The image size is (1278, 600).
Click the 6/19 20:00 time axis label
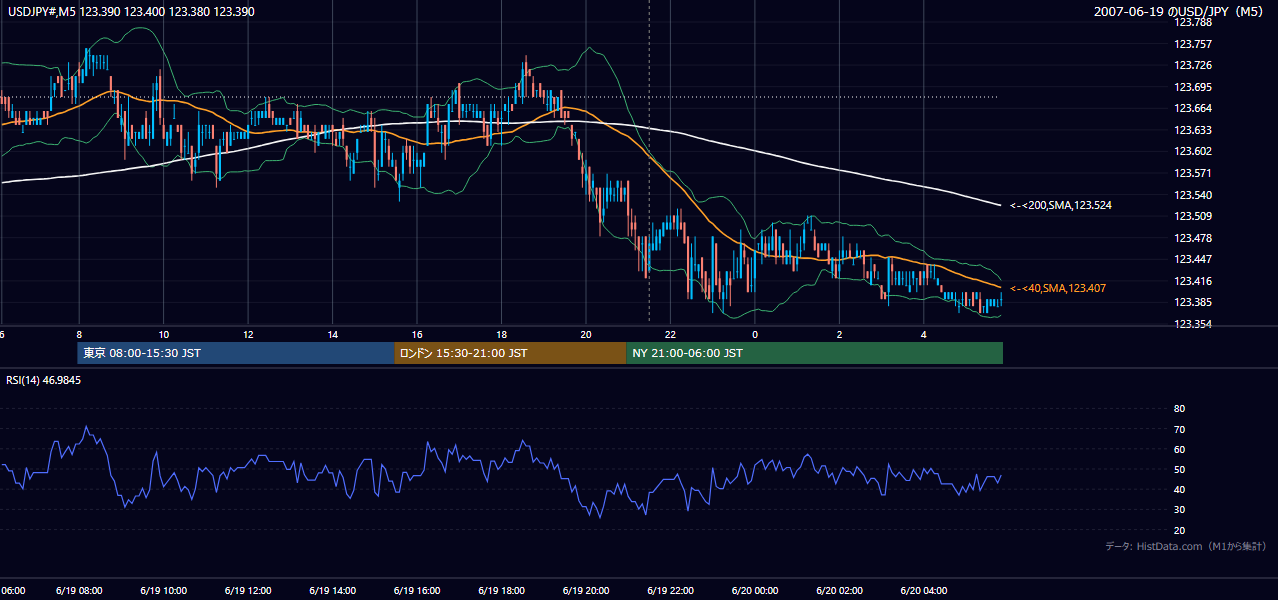click(586, 591)
